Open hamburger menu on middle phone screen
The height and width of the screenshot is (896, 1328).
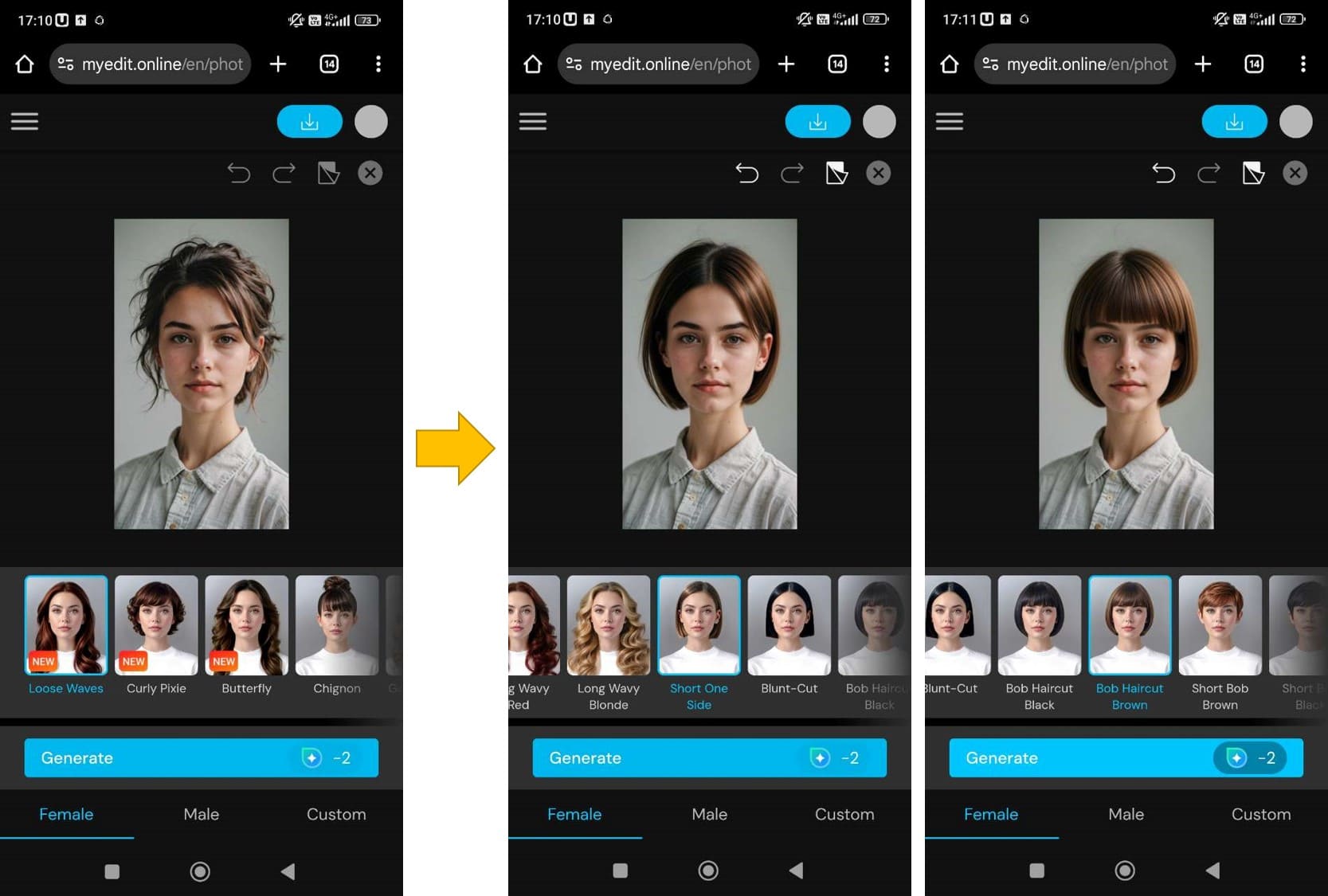(x=533, y=121)
